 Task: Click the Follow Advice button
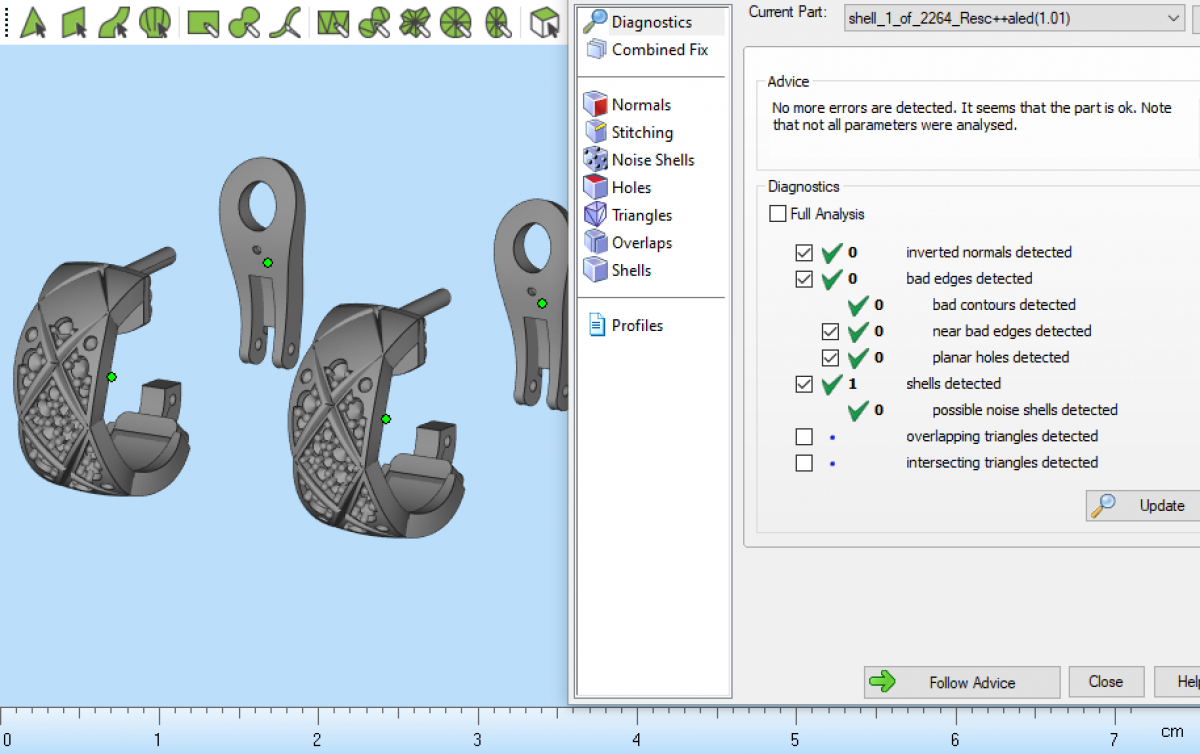(x=961, y=683)
